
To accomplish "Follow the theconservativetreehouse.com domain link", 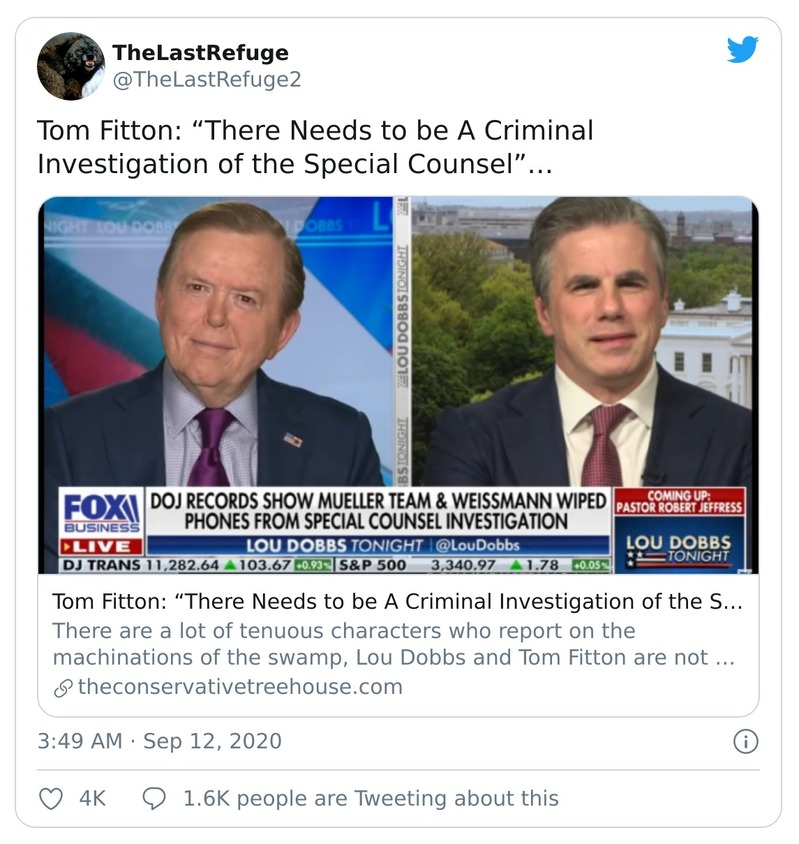I will [x=239, y=687].
